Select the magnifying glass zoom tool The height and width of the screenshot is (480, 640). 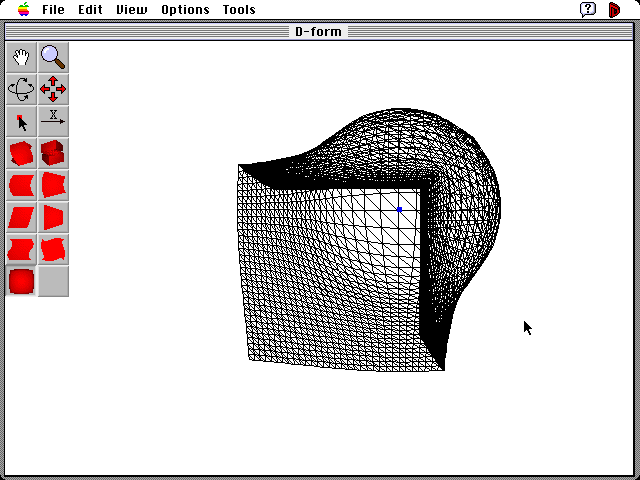(x=53, y=57)
